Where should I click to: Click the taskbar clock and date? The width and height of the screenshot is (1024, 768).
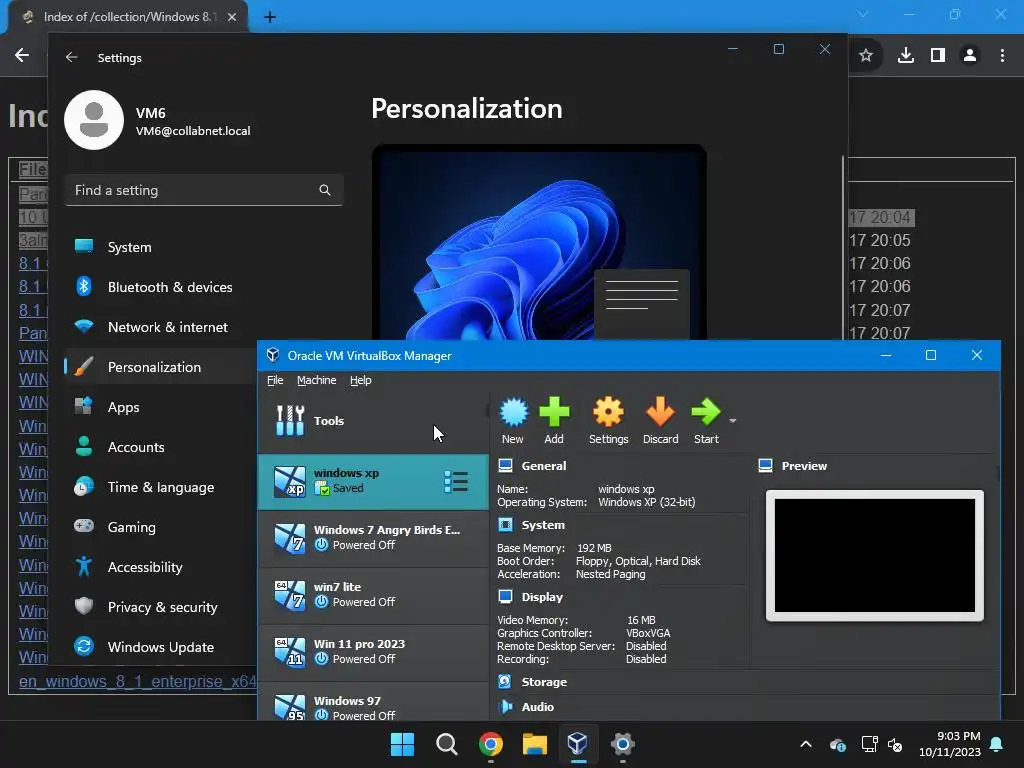[x=950, y=744]
